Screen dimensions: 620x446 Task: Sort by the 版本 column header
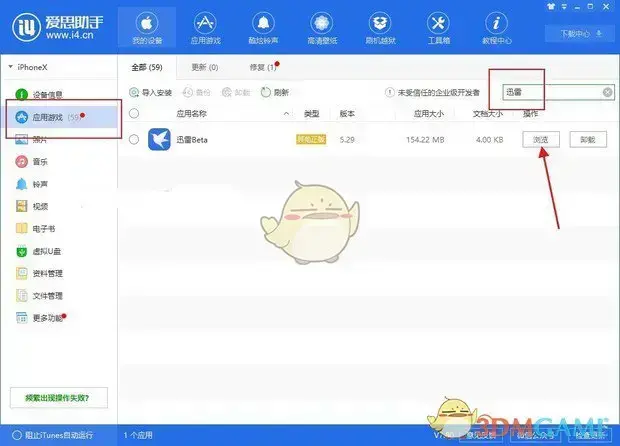click(x=347, y=114)
